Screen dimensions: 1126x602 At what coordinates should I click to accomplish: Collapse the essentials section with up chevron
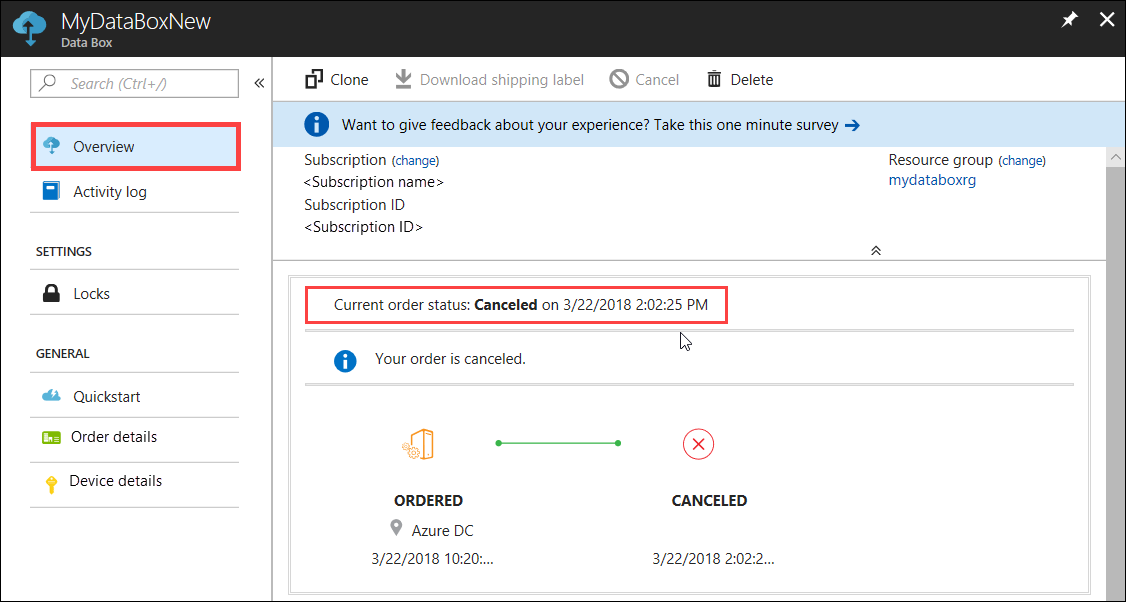[x=875, y=251]
